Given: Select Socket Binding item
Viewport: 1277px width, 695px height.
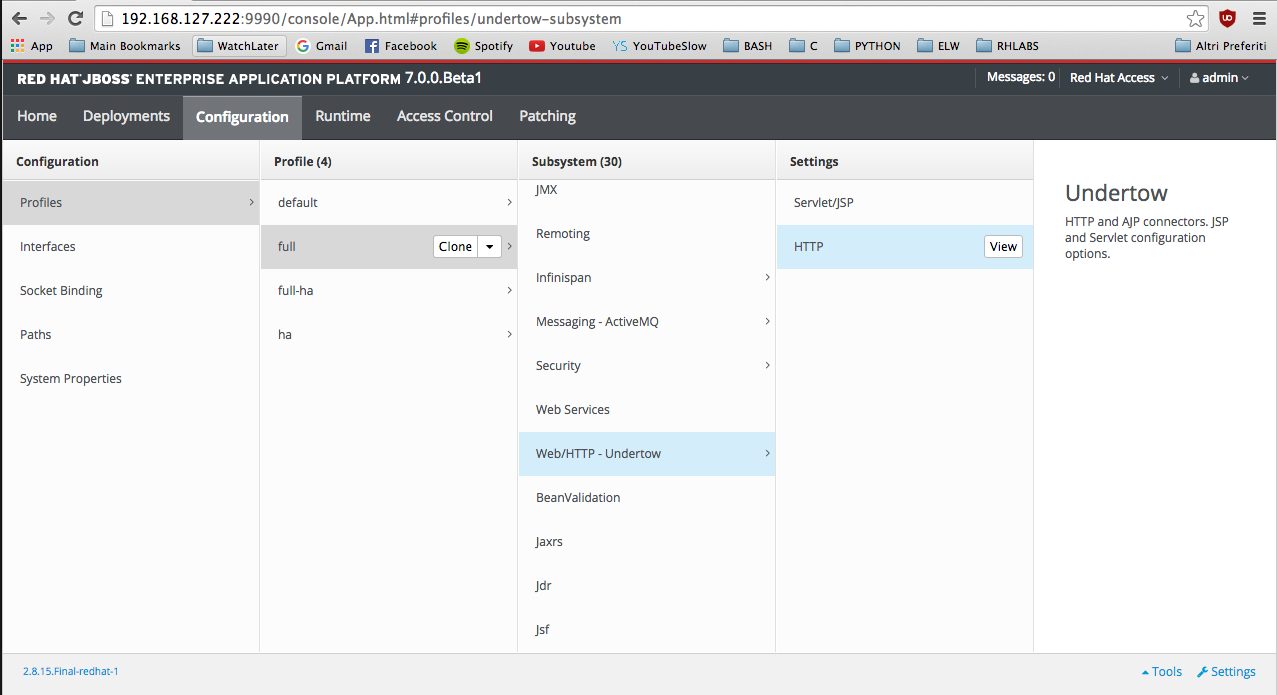Looking at the screenshot, I should tap(130, 291).
